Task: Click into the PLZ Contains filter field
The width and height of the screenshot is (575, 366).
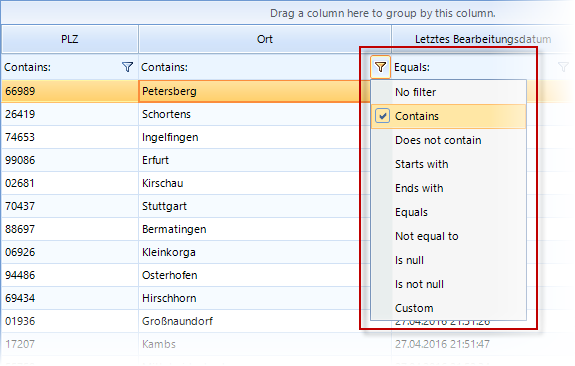Action: tap(61, 67)
